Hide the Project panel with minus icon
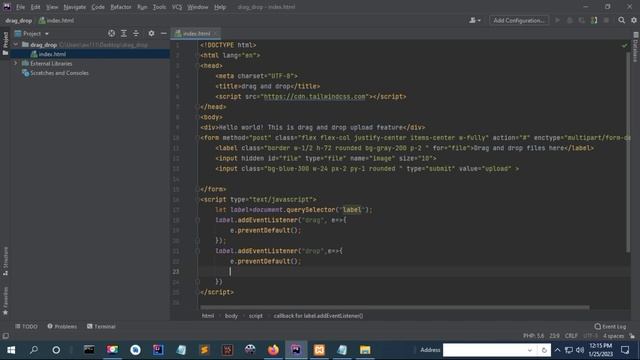This screenshot has width=640, height=360. [164, 33]
